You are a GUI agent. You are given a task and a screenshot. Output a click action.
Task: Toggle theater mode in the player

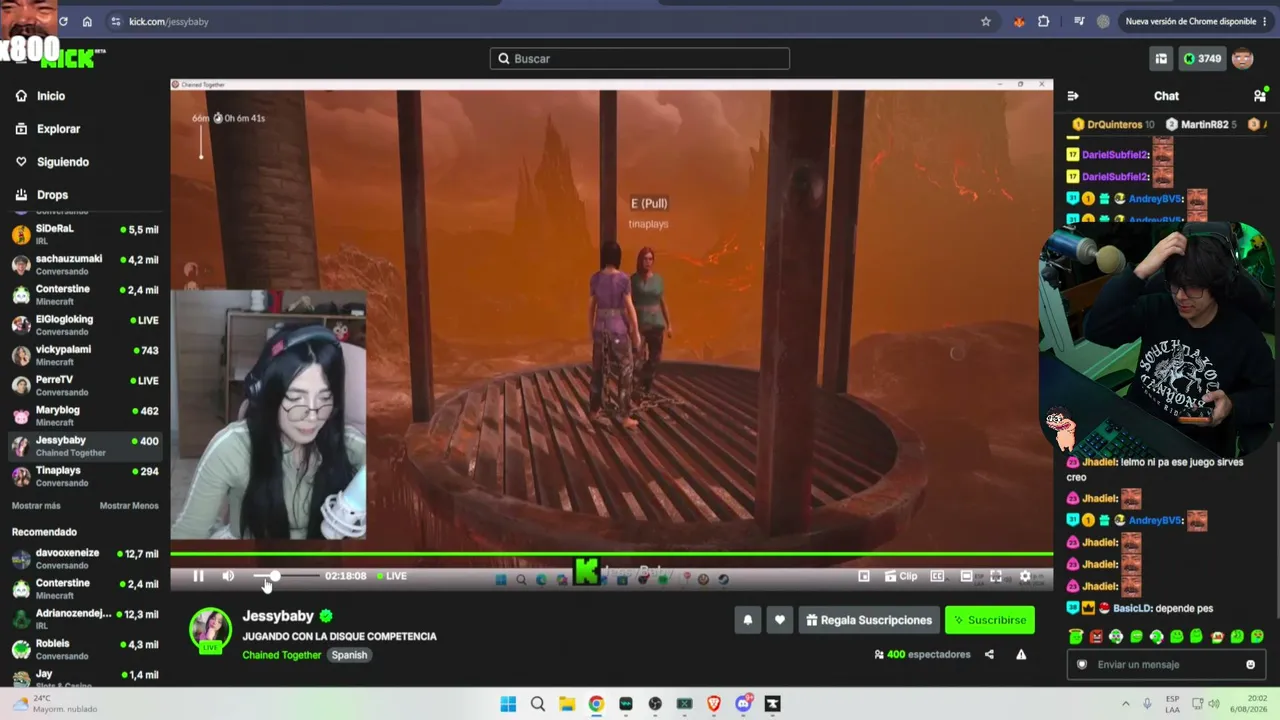click(966, 576)
